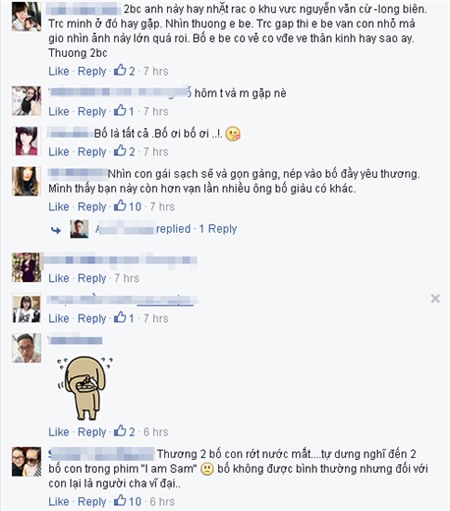Viewport: 450px width, 511px height.
Task: Open the profile picture of the man with glasses
Action: coord(26,348)
